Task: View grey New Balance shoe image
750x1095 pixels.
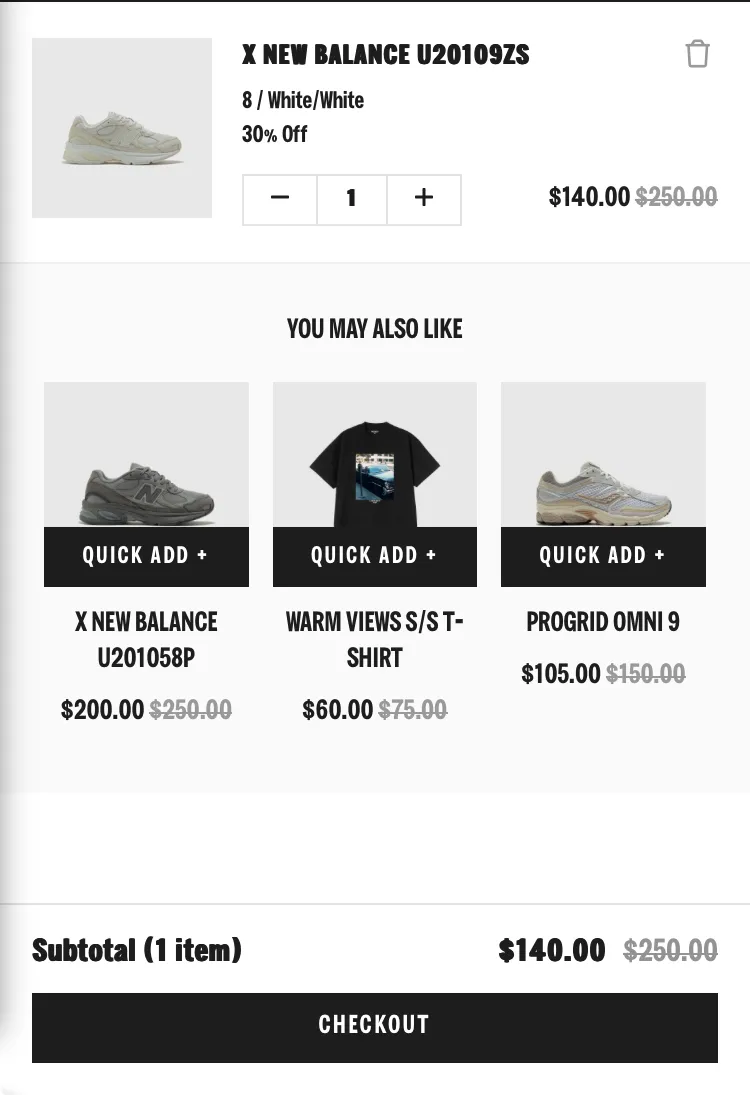Action: point(146,455)
